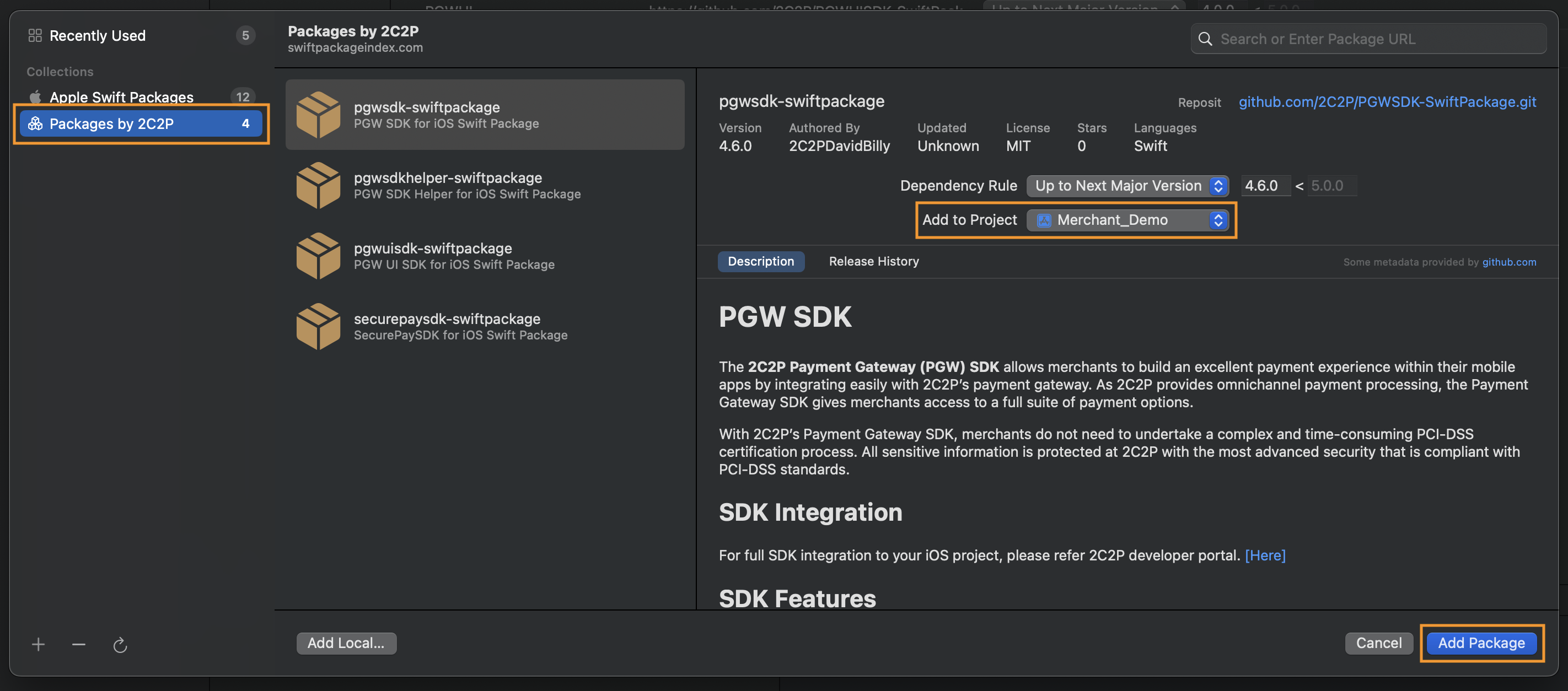Select the Apple Swift Packages collection
This screenshot has width=1568, height=691.
point(141,97)
